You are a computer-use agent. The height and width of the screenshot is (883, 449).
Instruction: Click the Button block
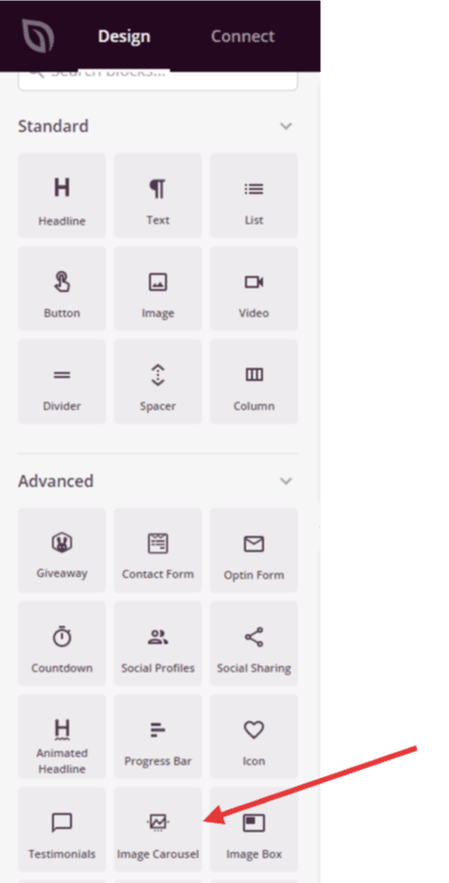click(x=62, y=288)
